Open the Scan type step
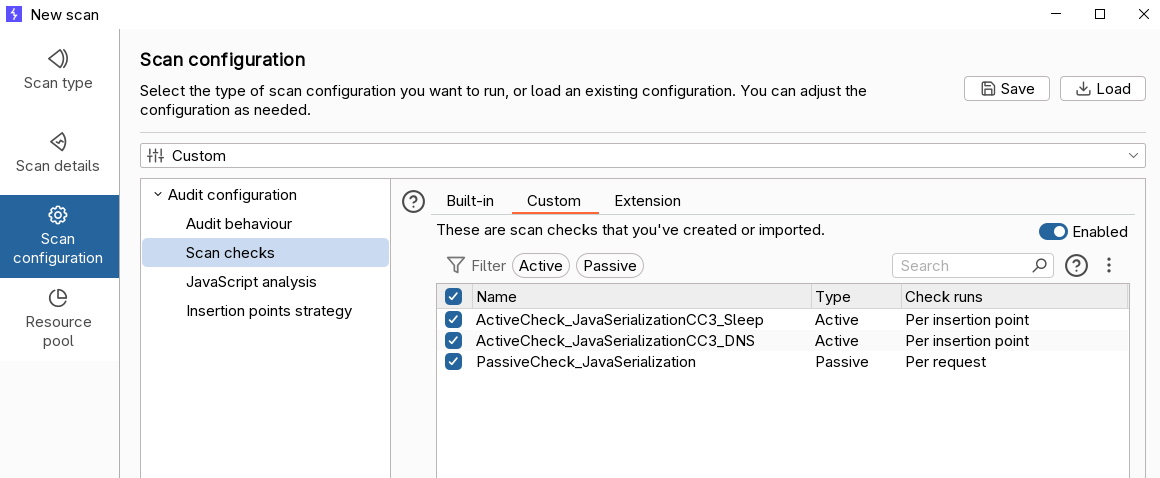Screen dimensions: 1160x478 (59, 69)
